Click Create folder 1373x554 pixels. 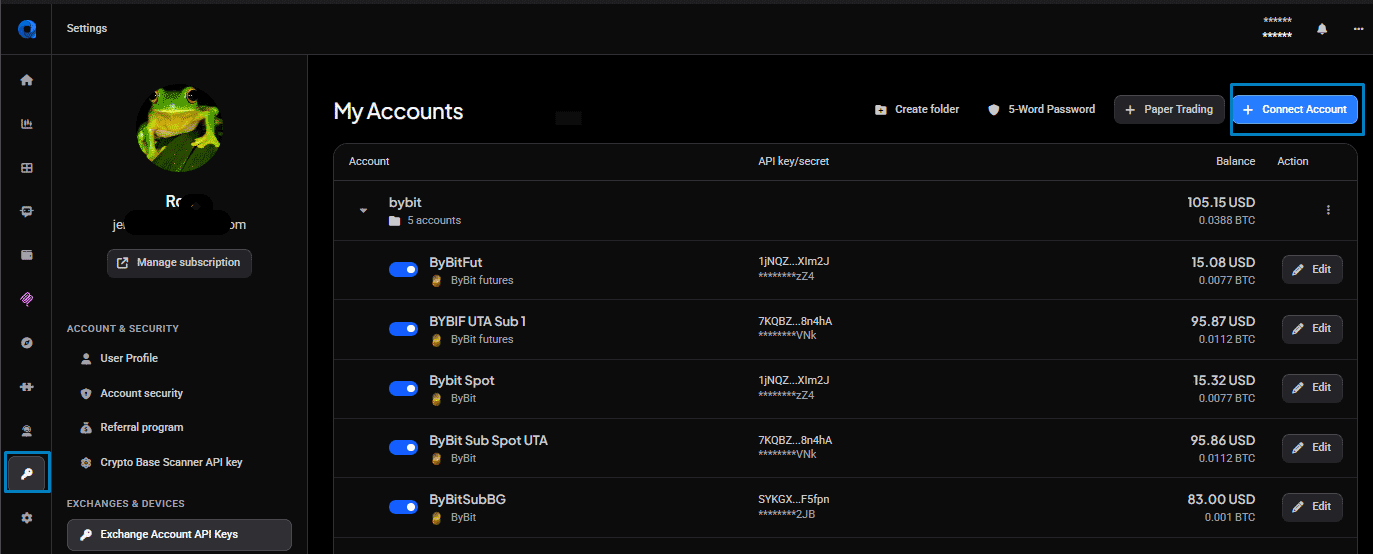917,109
